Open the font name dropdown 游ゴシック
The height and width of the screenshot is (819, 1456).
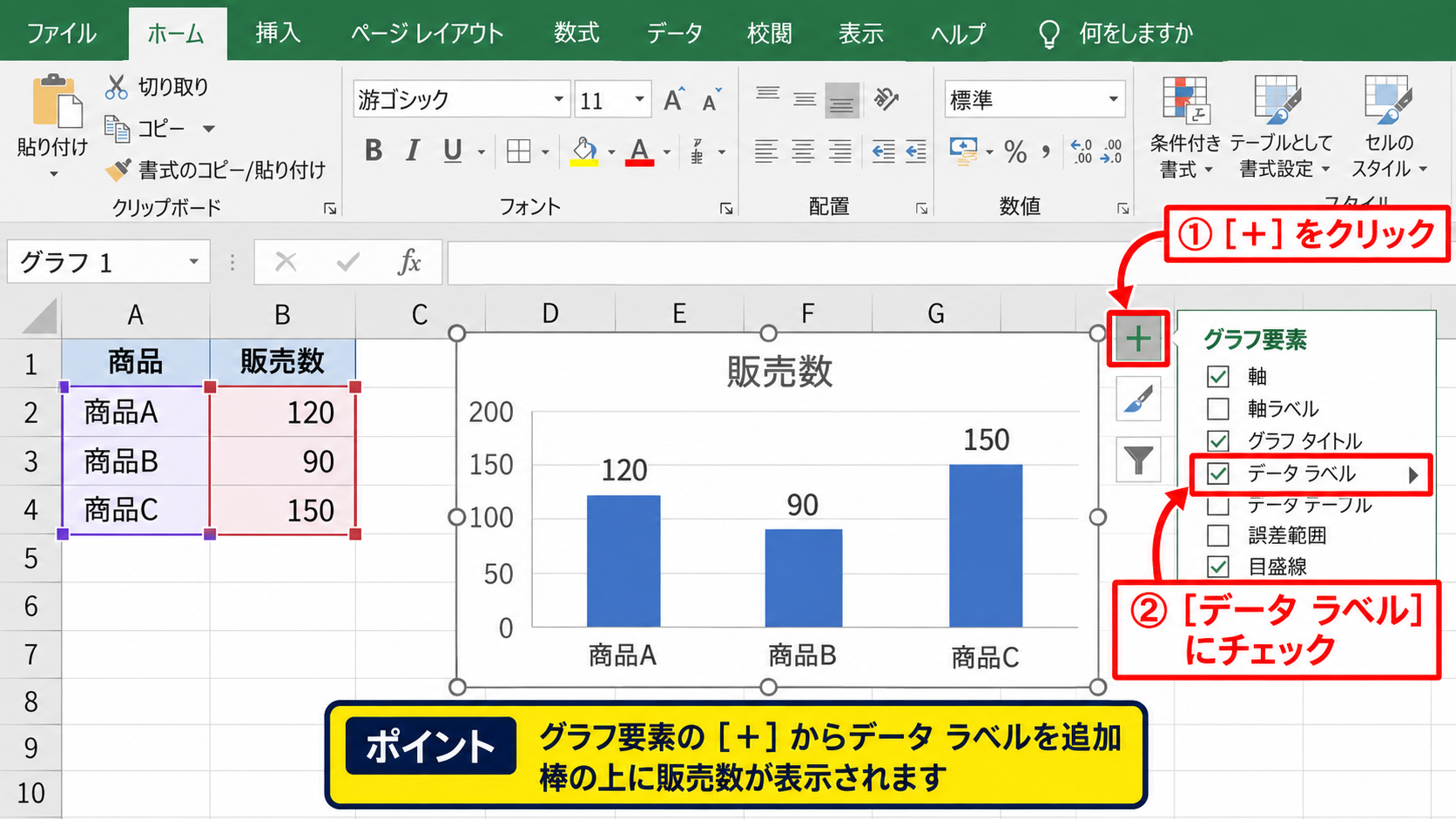559,99
